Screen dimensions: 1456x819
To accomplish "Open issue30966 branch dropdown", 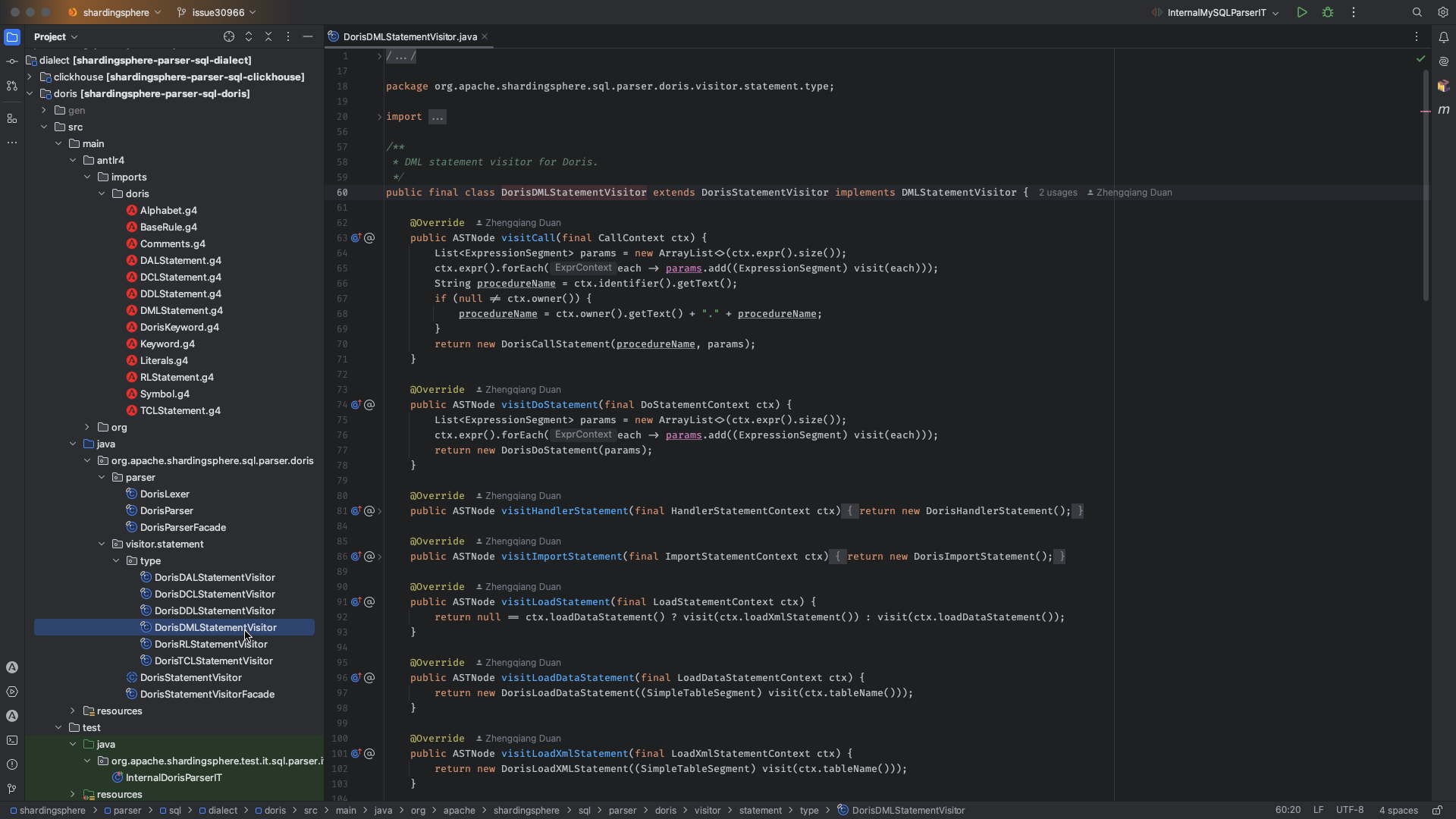I will click(218, 12).
